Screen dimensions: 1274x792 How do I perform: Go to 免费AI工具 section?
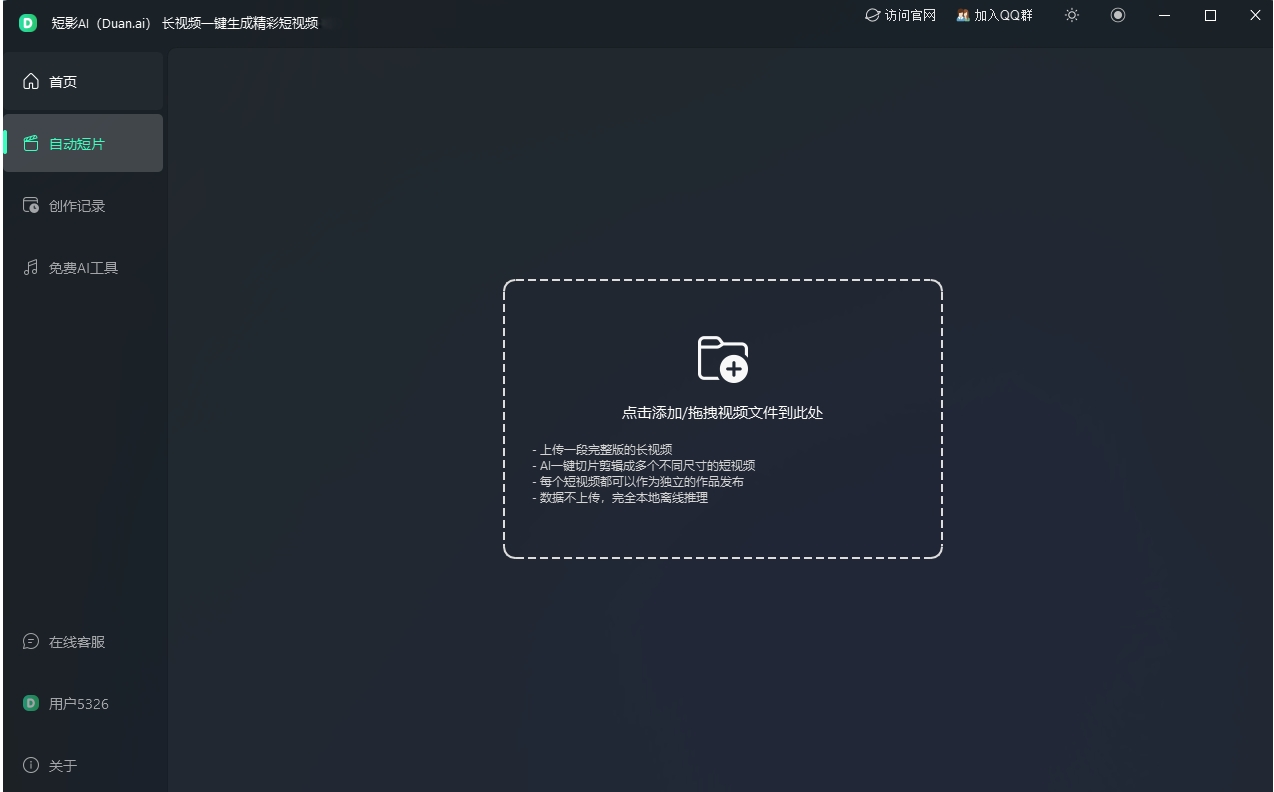point(83,267)
